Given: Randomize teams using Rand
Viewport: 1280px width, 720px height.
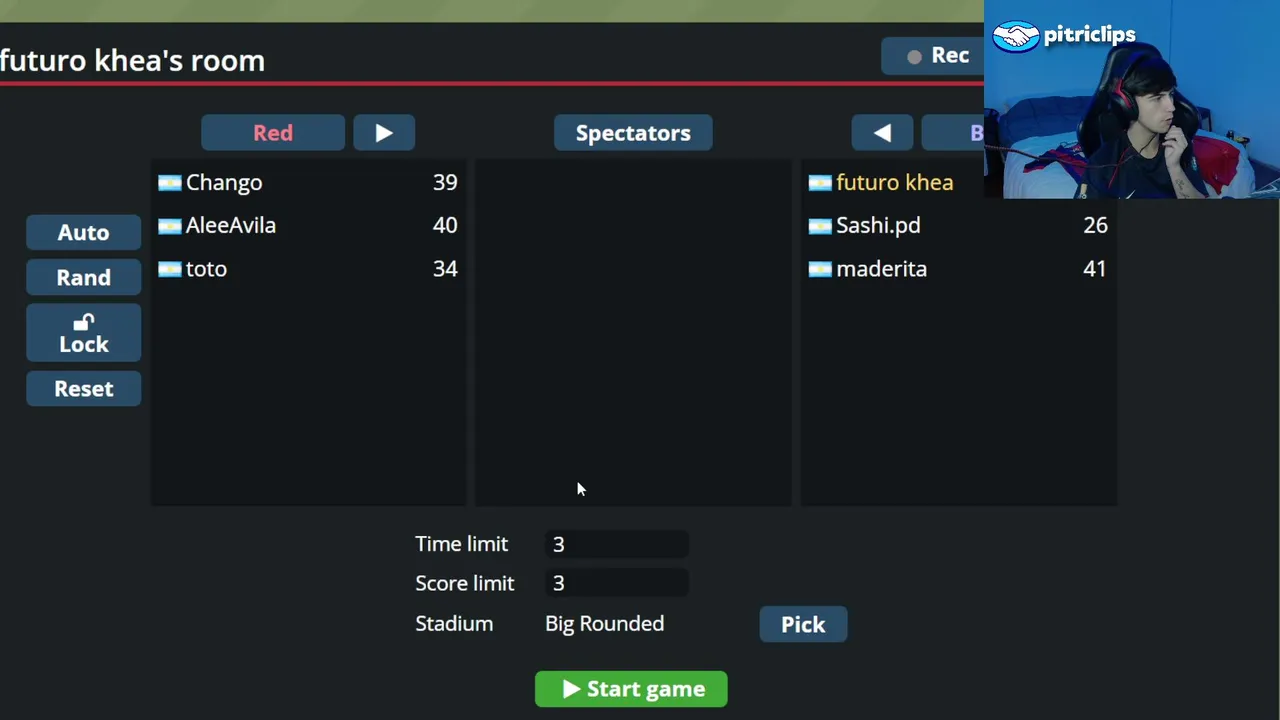Looking at the screenshot, I should (x=84, y=278).
